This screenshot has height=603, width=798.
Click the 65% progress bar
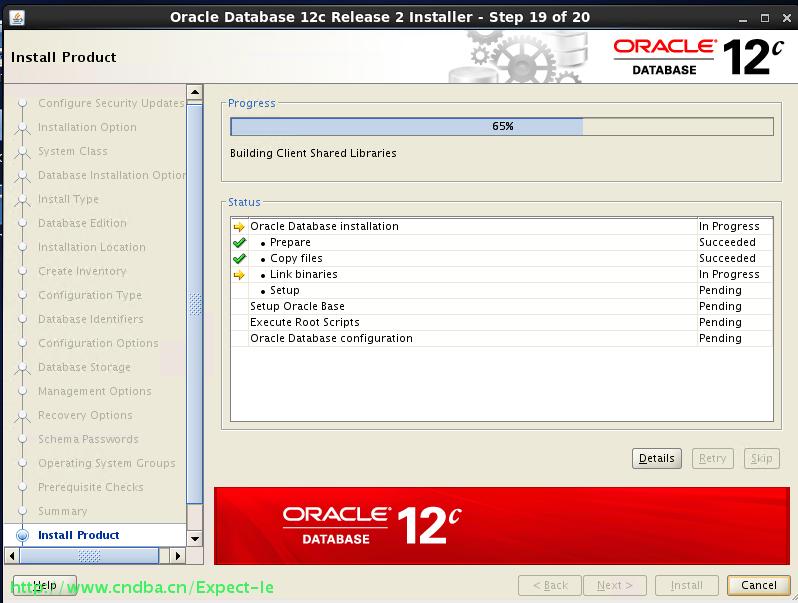502,127
